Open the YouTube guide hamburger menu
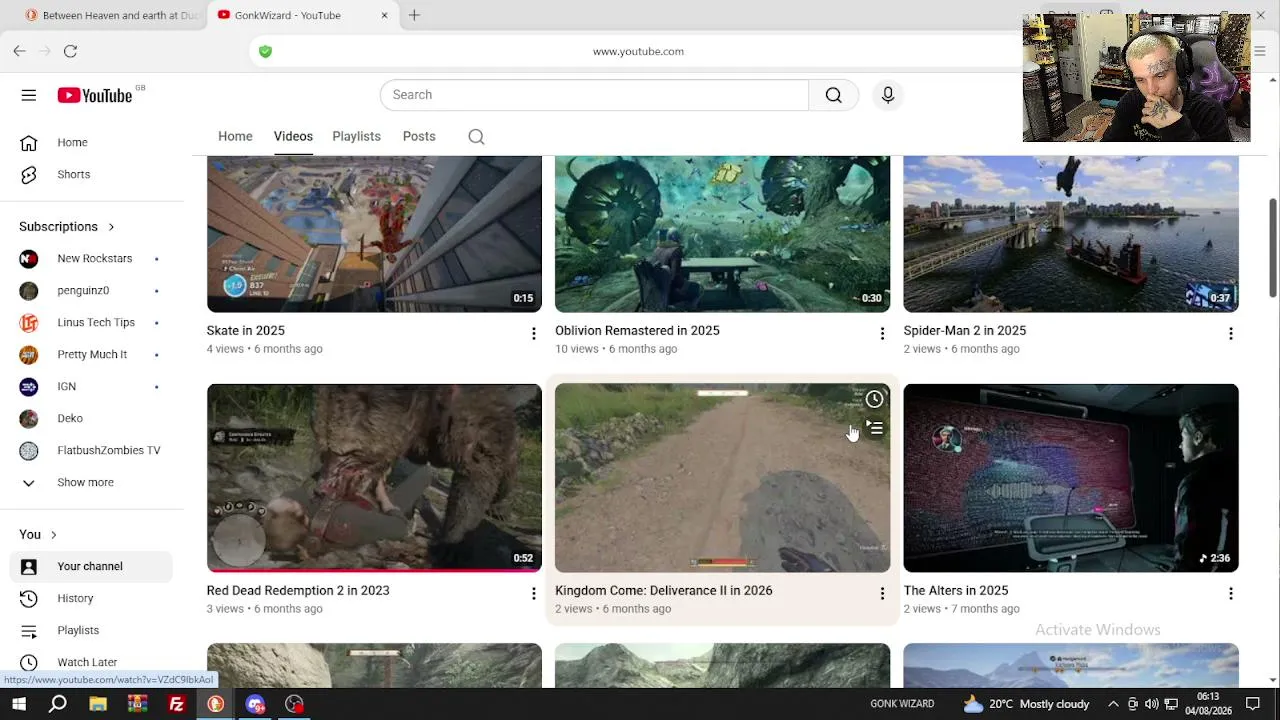The width and height of the screenshot is (1280, 720). click(29, 95)
